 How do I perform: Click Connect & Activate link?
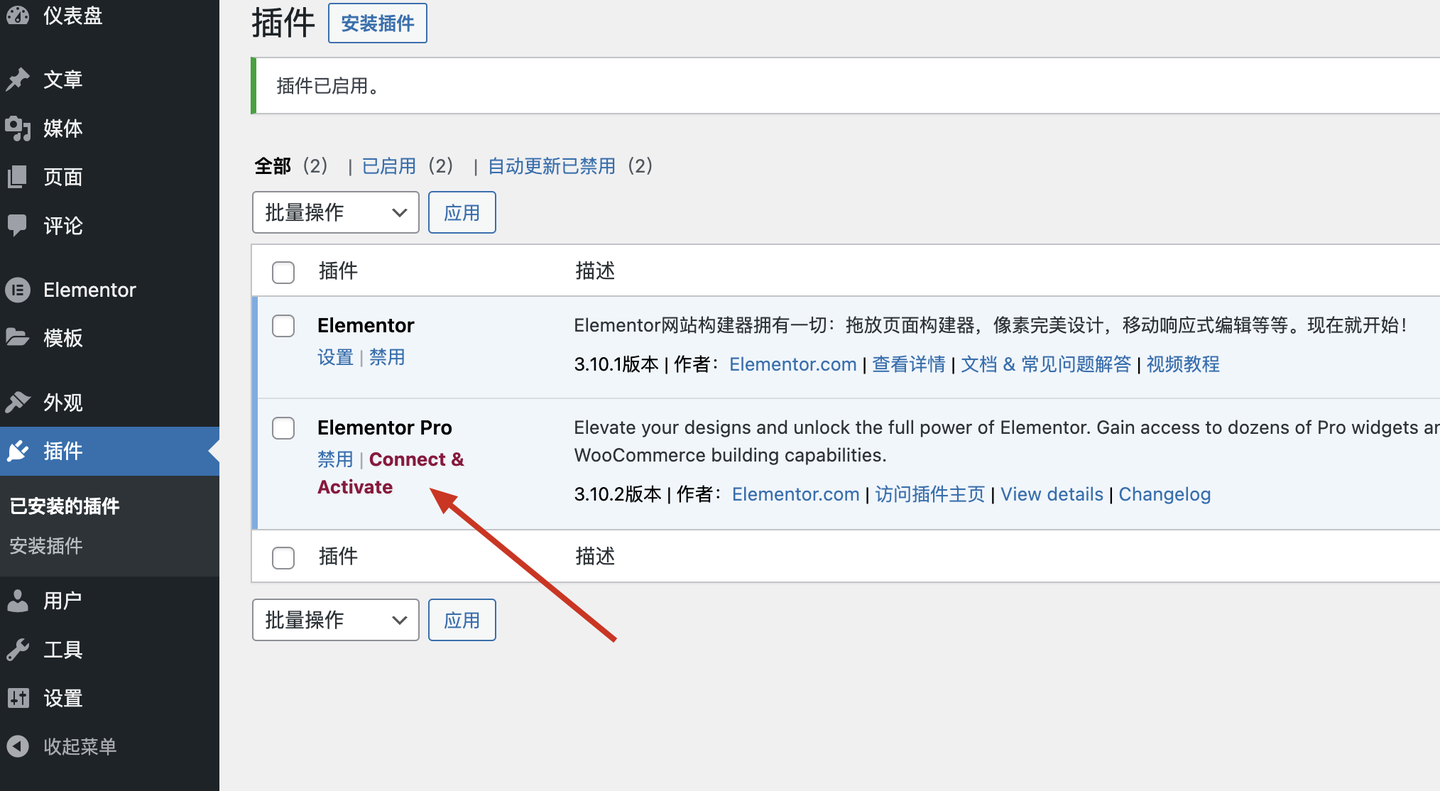pyautogui.click(x=391, y=473)
